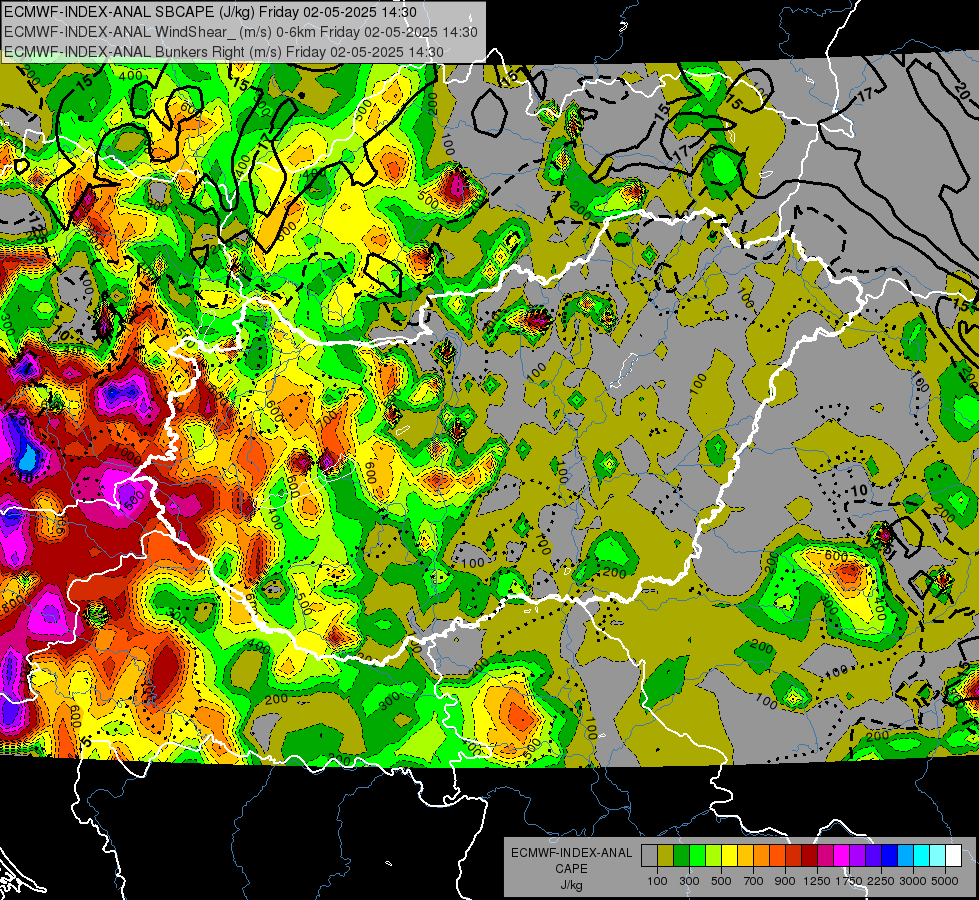Click the J/kg unit label in legend
Image resolution: width=979 pixels, height=900 pixels.
tap(571, 885)
